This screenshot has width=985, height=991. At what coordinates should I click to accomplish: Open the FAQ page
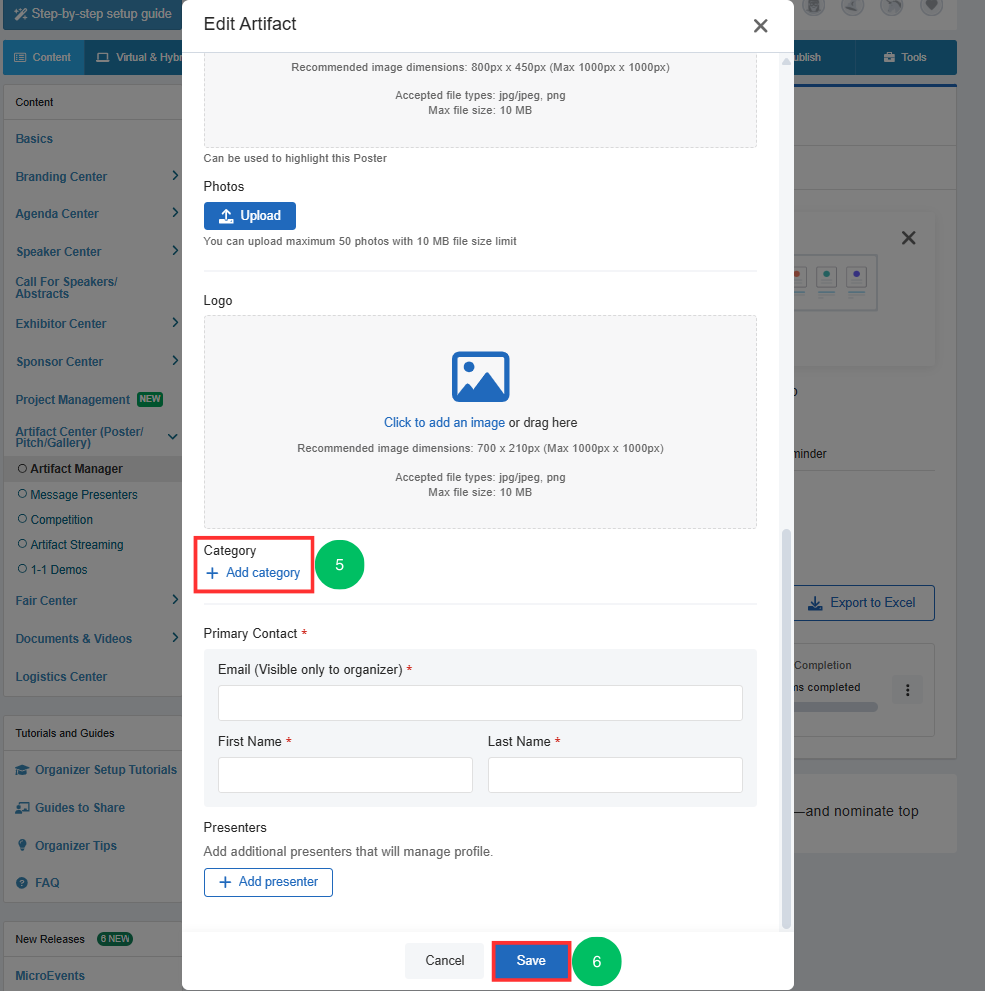(x=47, y=883)
